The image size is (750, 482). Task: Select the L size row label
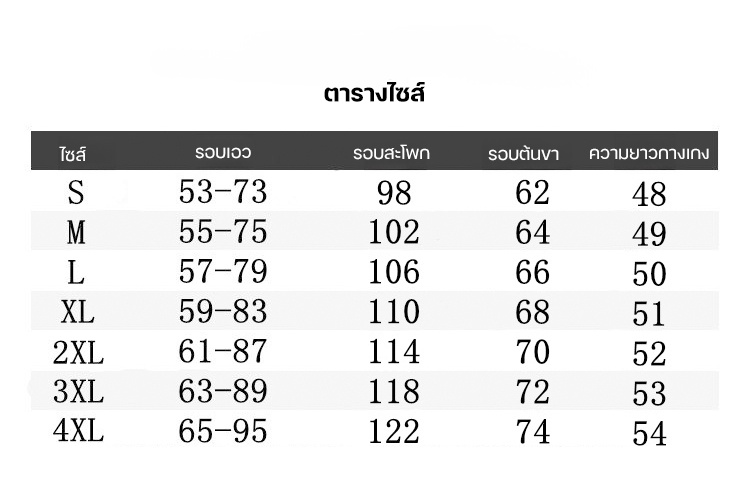(77, 272)
